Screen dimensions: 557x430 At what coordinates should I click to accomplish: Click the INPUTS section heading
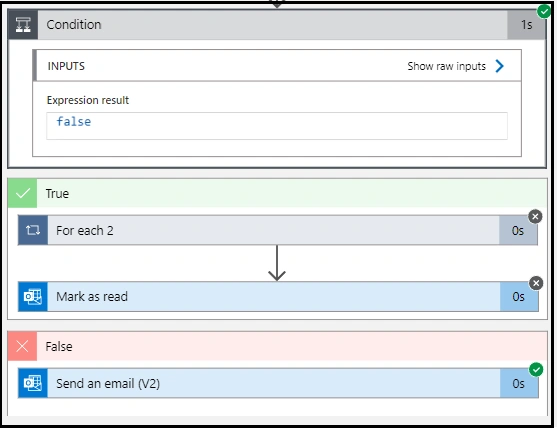66,66
